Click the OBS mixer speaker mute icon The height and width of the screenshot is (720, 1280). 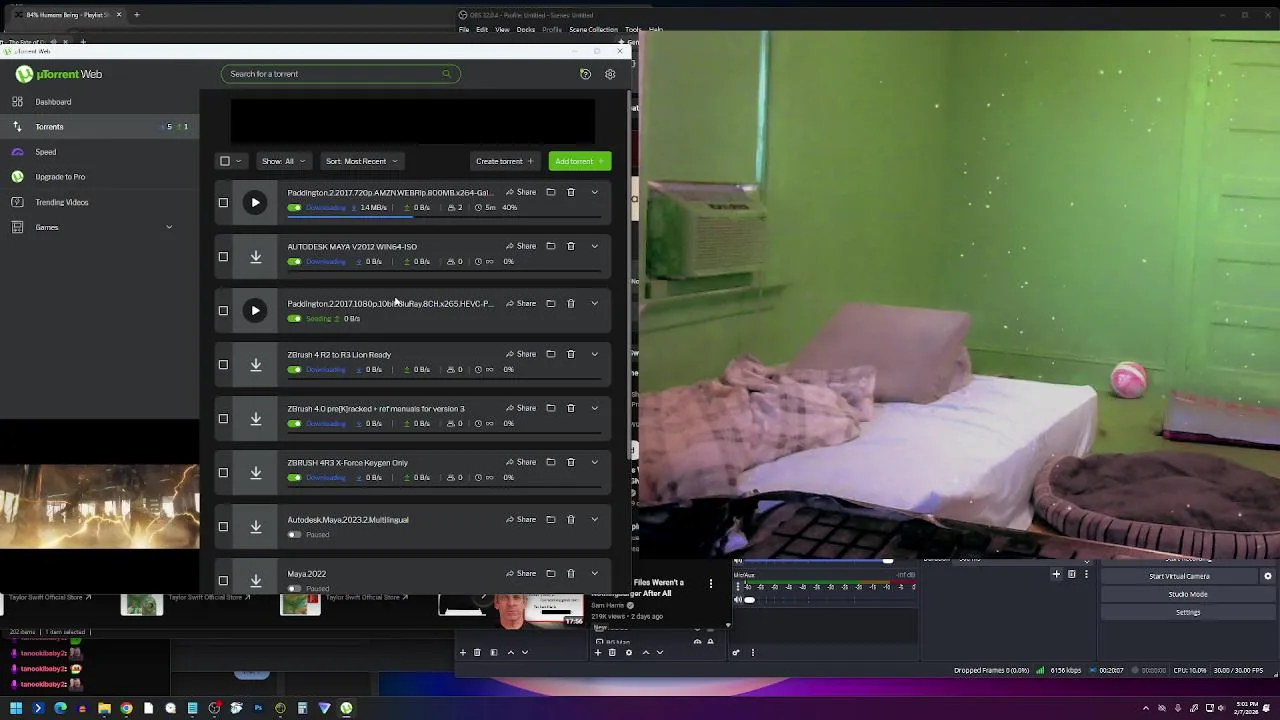point(738,600)
